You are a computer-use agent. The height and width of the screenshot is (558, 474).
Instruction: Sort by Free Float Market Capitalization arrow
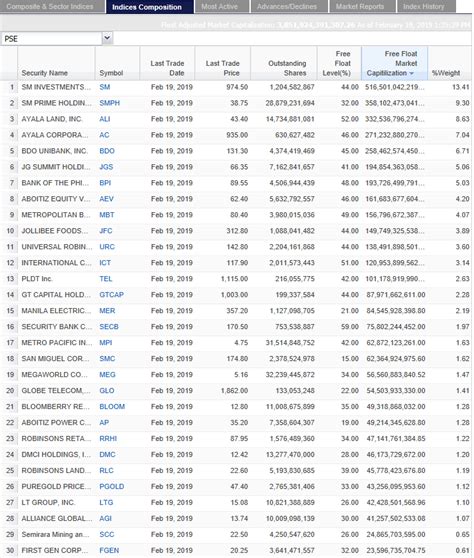click(412, 73)
